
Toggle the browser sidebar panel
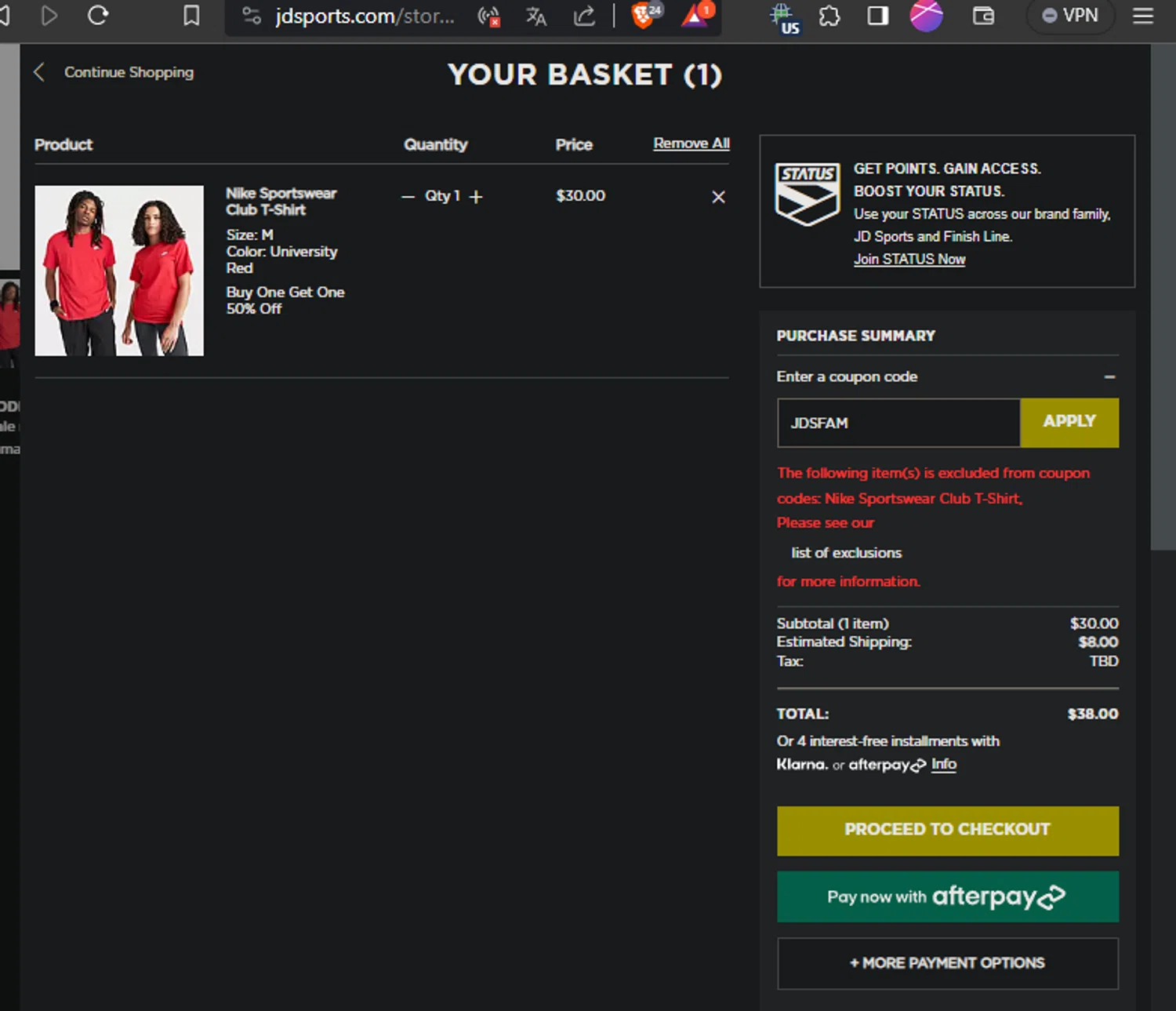coord(878,16)
